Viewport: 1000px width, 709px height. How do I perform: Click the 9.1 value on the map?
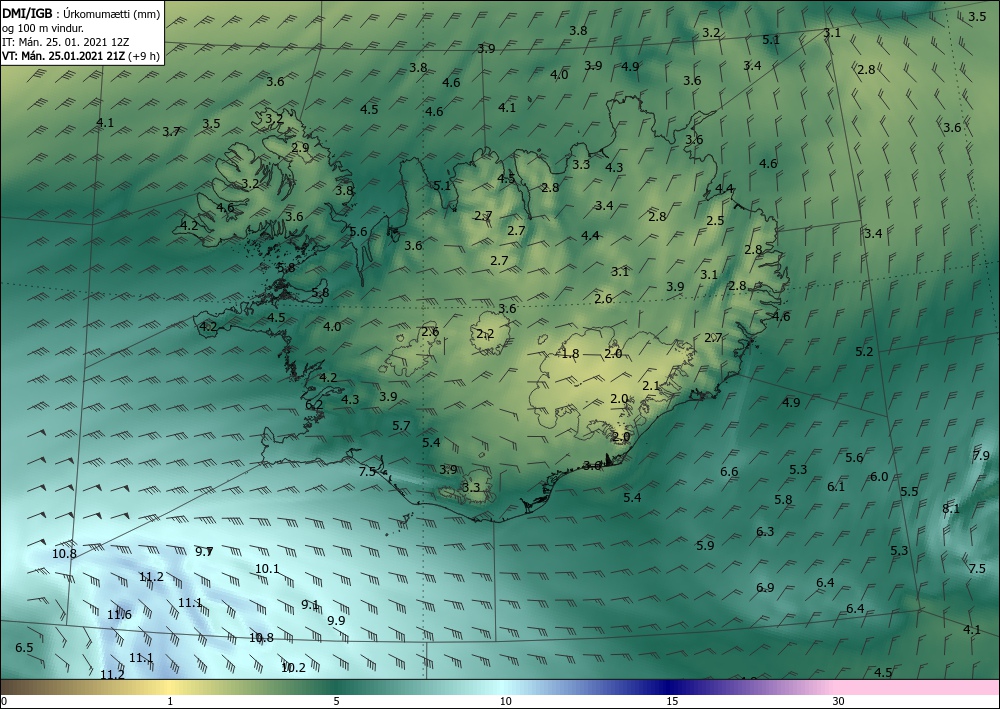pos(311,604)
